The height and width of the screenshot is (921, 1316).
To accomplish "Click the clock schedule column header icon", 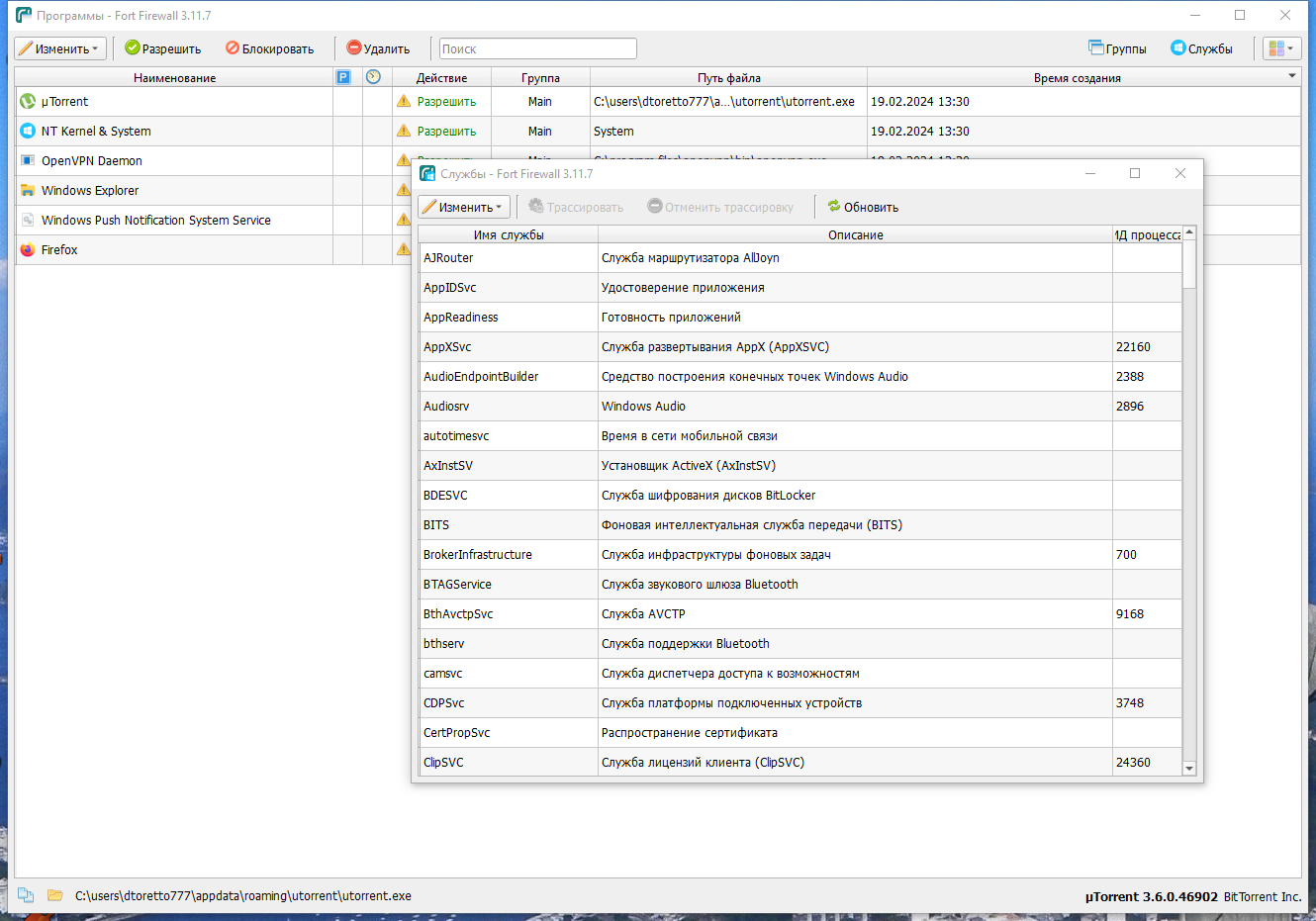I will pyautogui.click(x=373, y=77).
